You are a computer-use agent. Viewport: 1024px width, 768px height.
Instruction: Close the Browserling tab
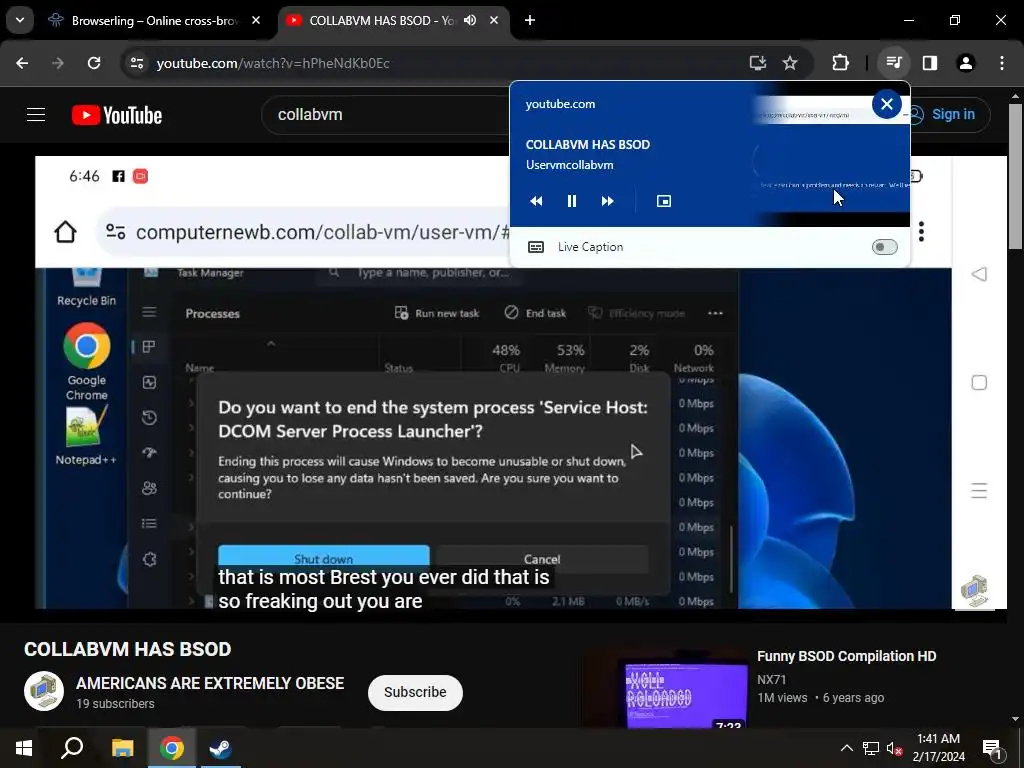click(256, 21)
